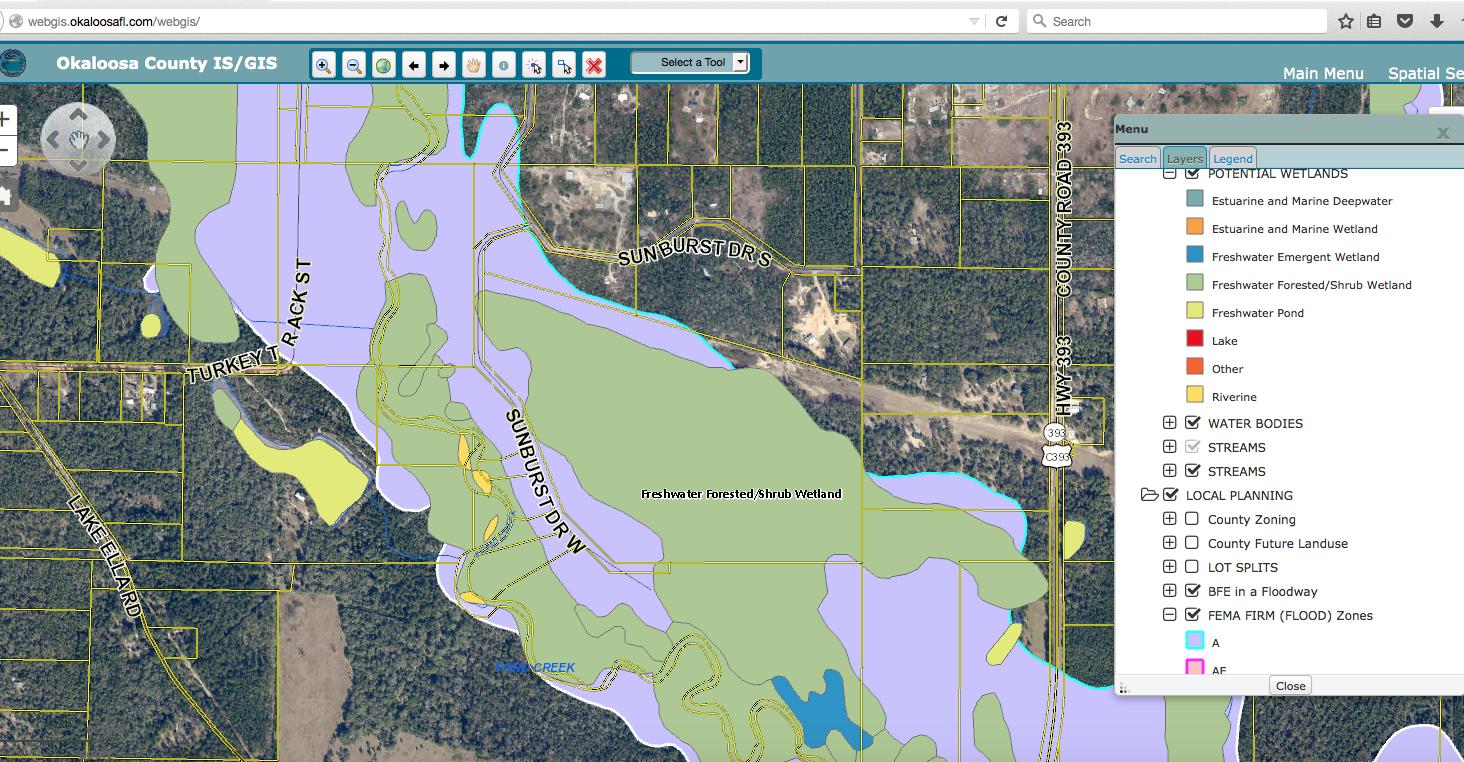1464x762 pixels.
Task: Click the Freshwater Emergent Wetland blue swatch
Action: tap(1194, 256)
